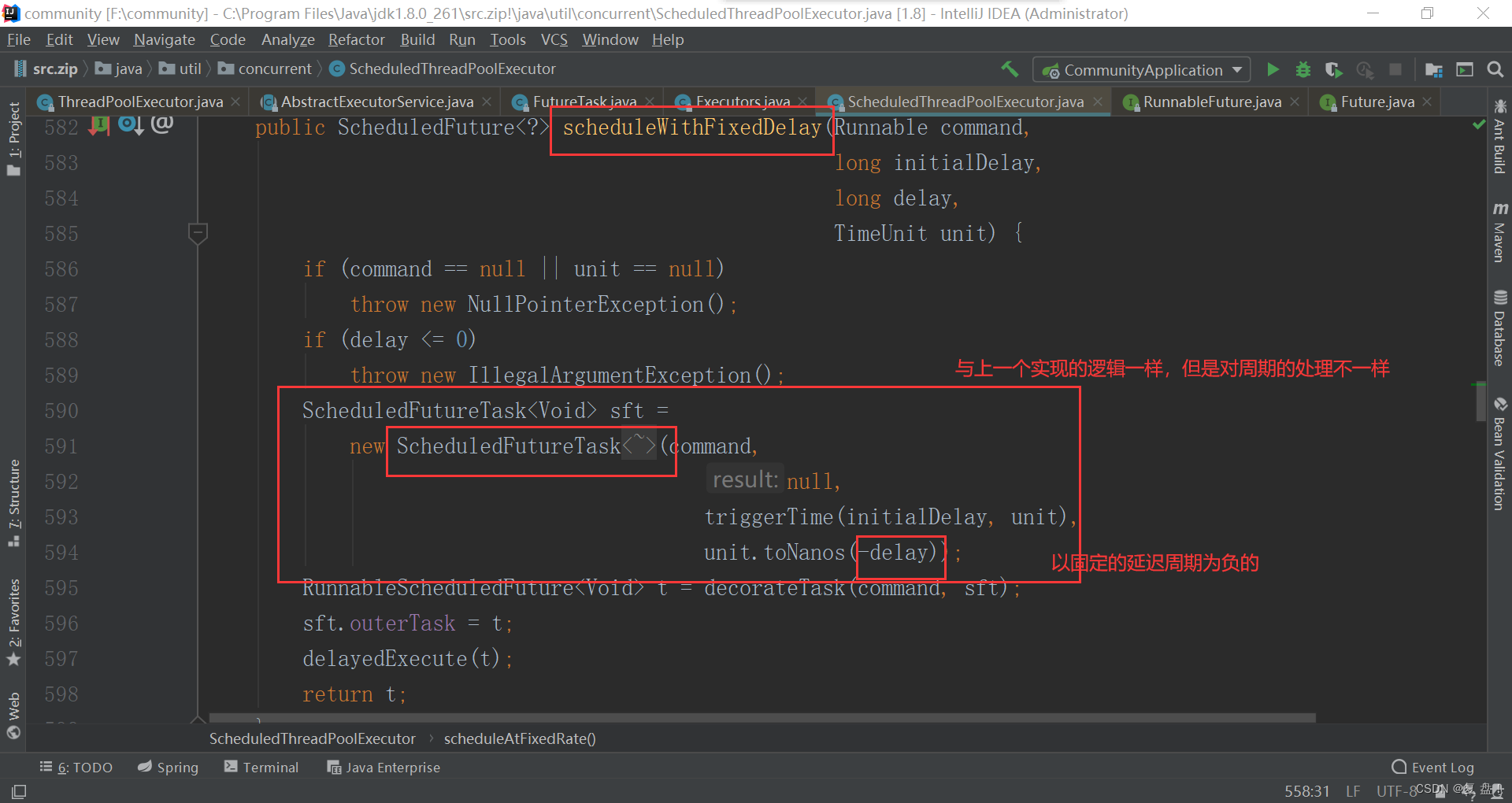Toggle tool window bars corner icon
This screenshot has height=803, width=1512.
pyautogui.click(x=19, y=791)
